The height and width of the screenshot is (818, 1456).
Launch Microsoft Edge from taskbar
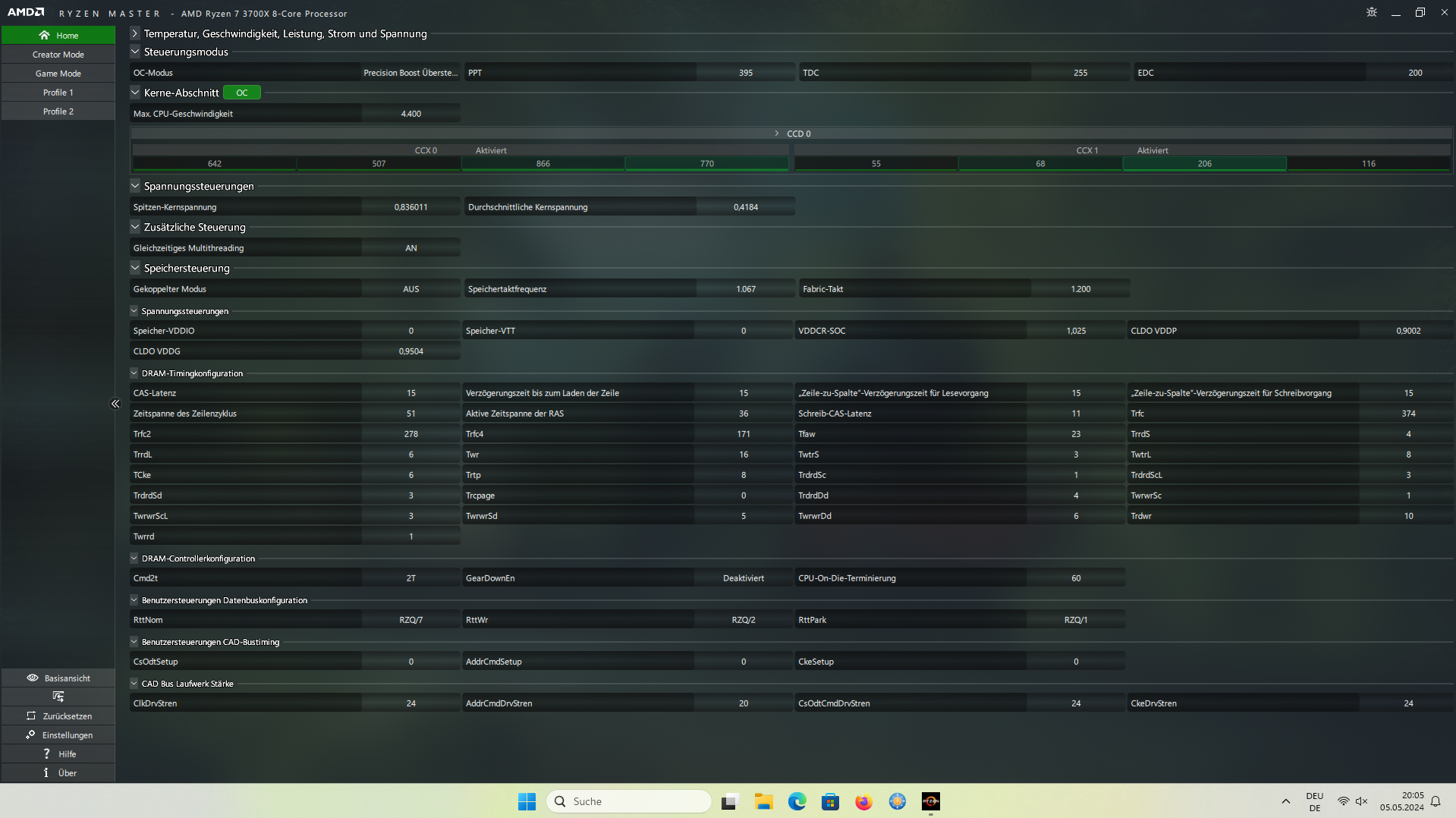[x=797, y=801]
